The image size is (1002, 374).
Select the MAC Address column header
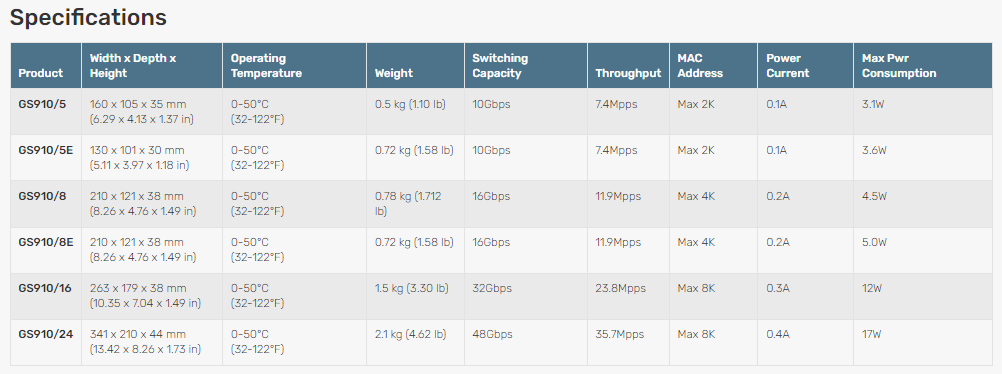(700, 65)
